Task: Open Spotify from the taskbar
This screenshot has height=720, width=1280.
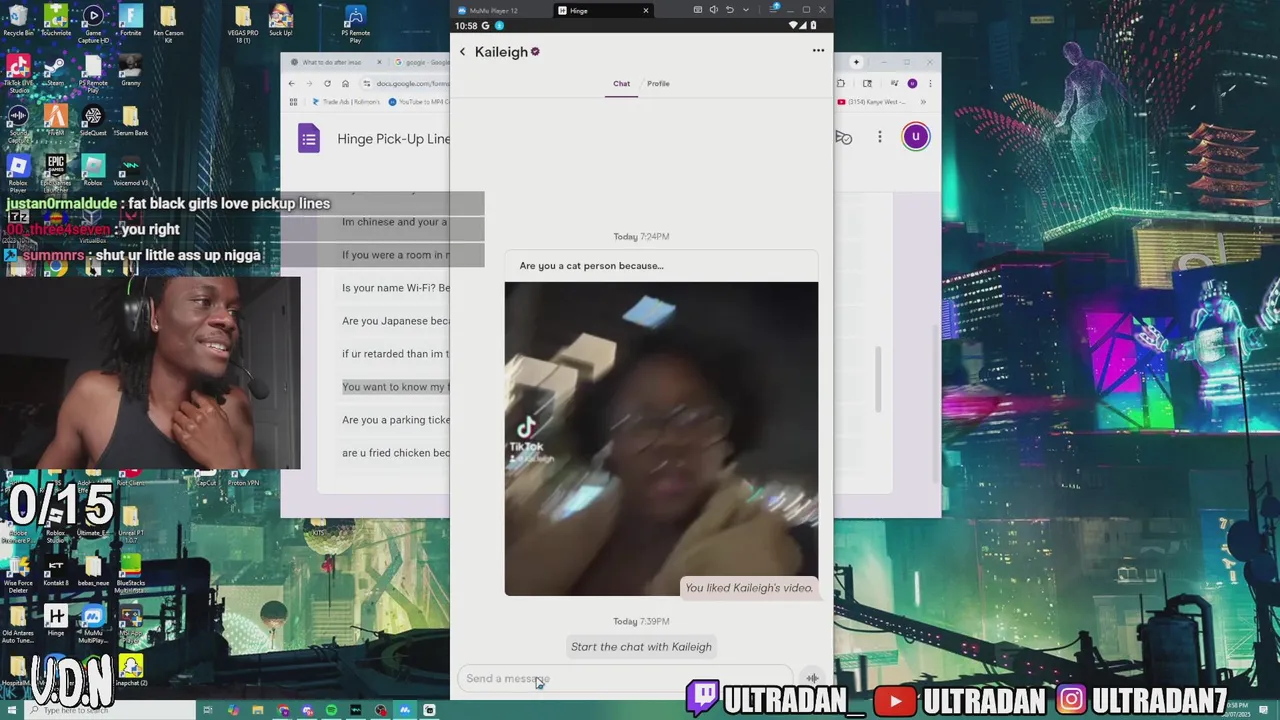Action: click(x=332, y=710)
